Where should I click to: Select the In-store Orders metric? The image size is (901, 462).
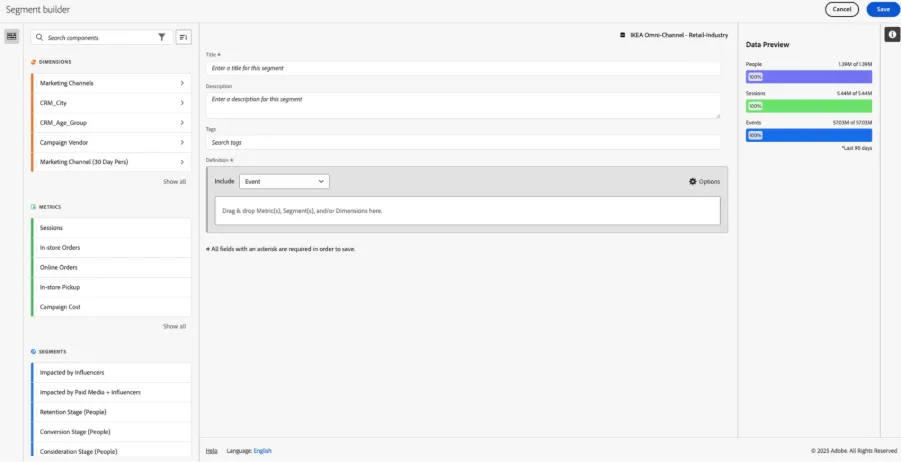(111, 248)
